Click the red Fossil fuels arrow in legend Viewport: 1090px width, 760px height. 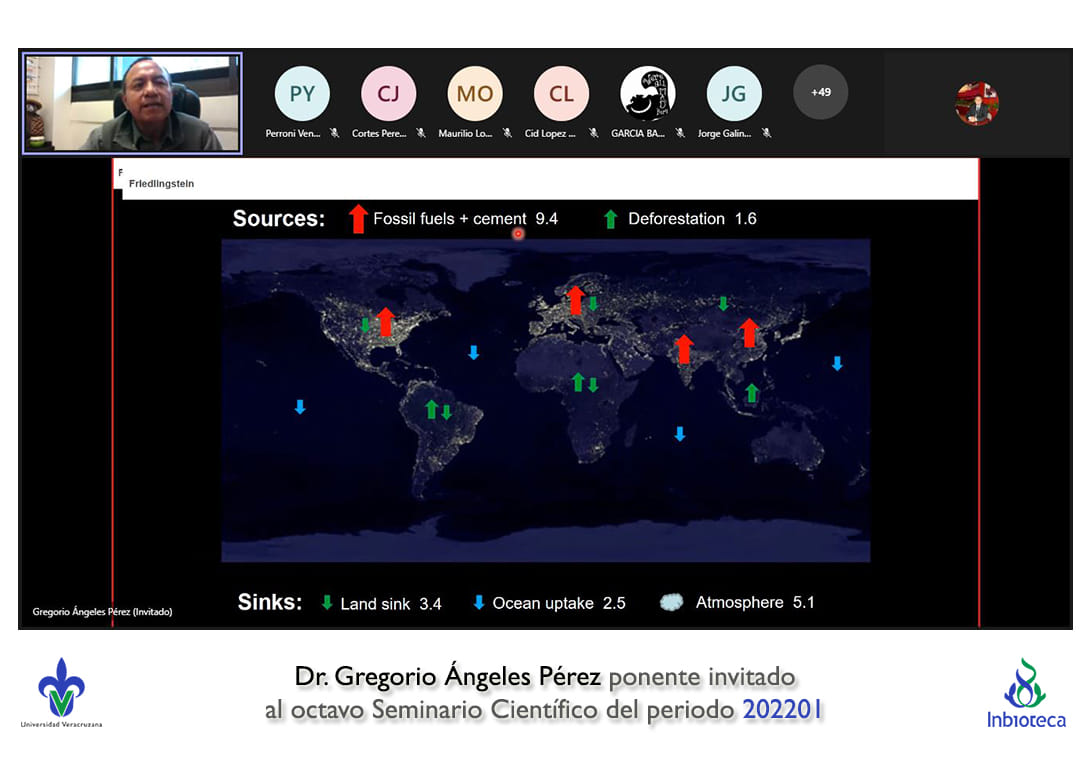358,218
